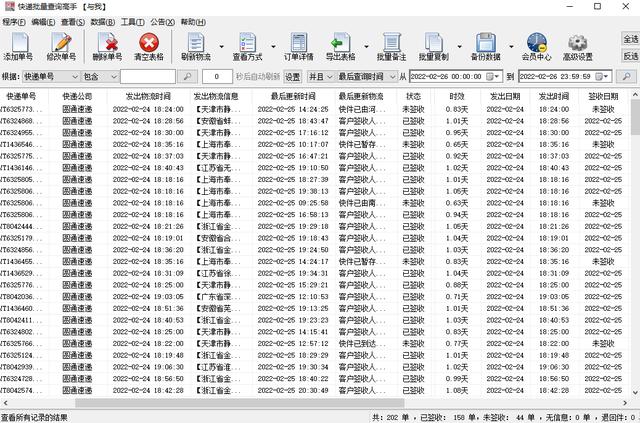640x423 pixels.
Task: Click the 【广东省深 cell
Action: pyautogui.click(x=218, y=297)
